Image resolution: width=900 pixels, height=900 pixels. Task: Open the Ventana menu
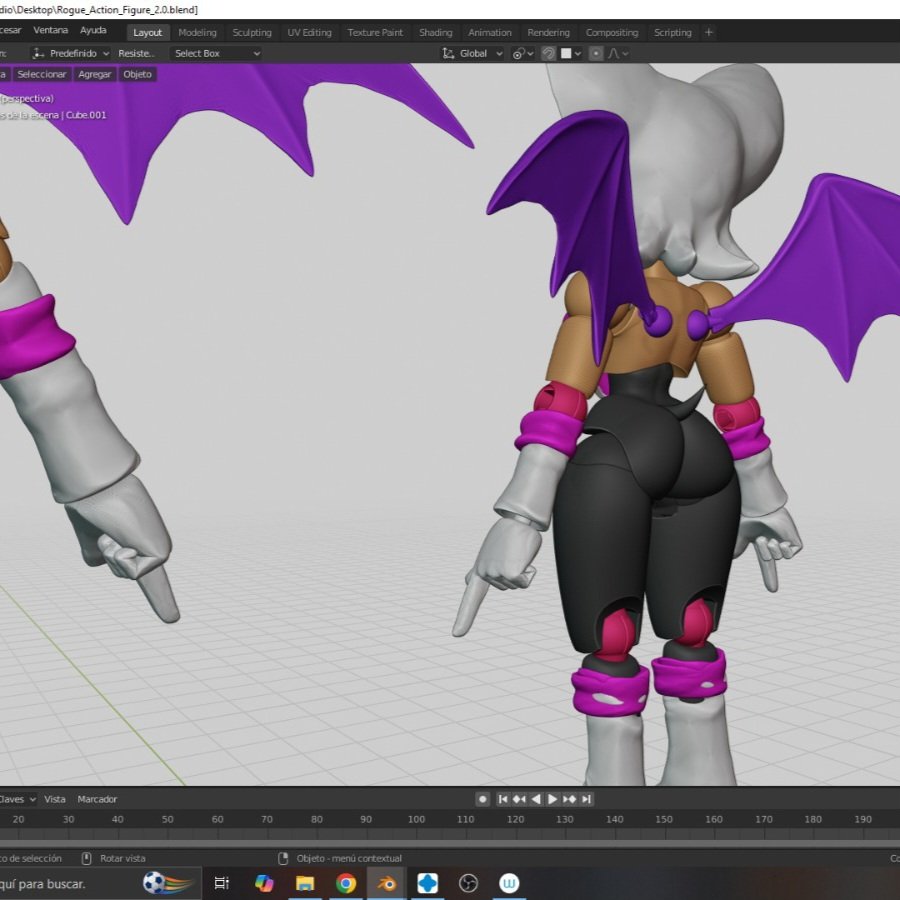click(51, 30)
